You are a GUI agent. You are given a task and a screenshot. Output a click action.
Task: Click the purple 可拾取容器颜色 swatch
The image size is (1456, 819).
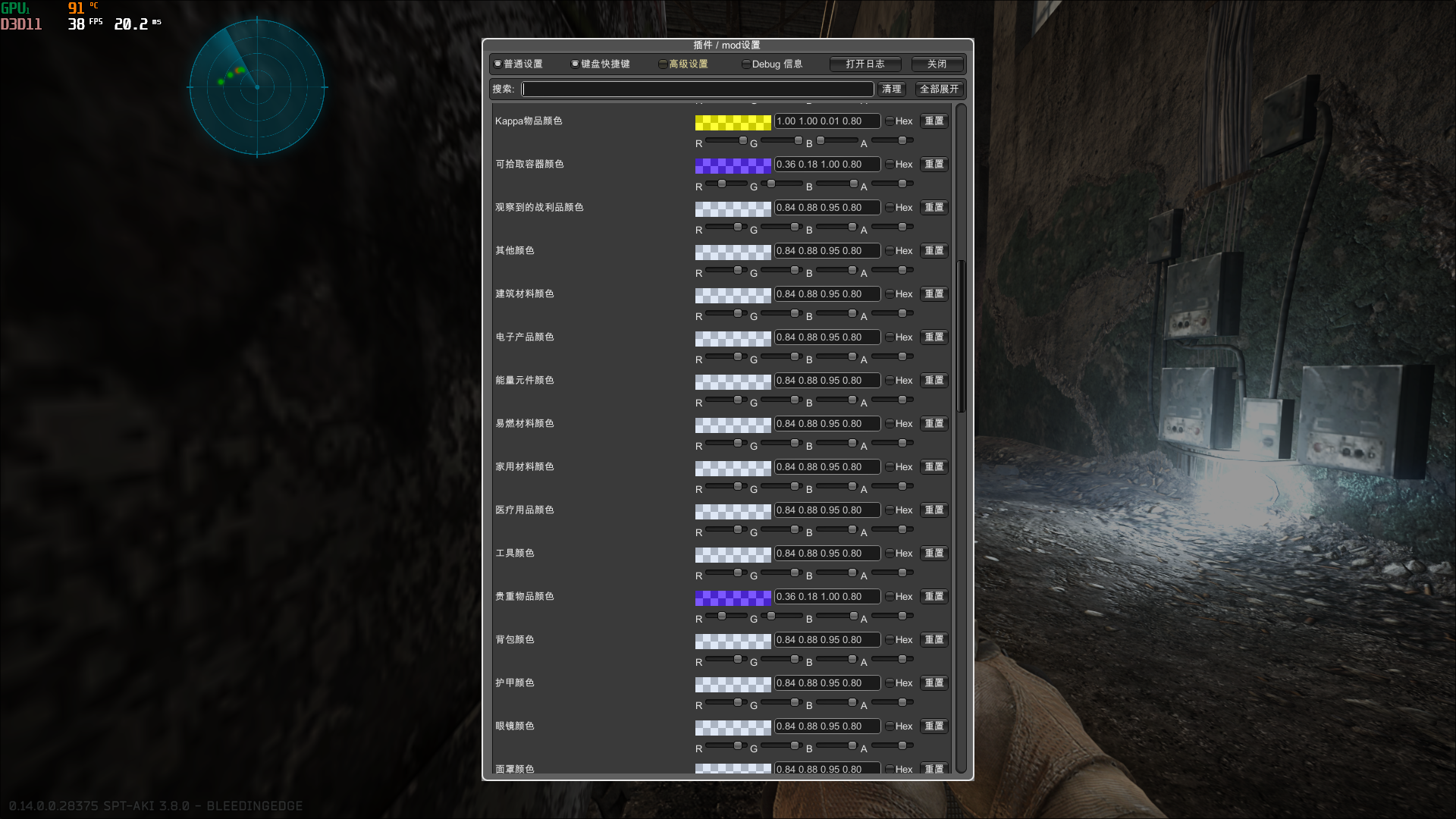(733, 165)
